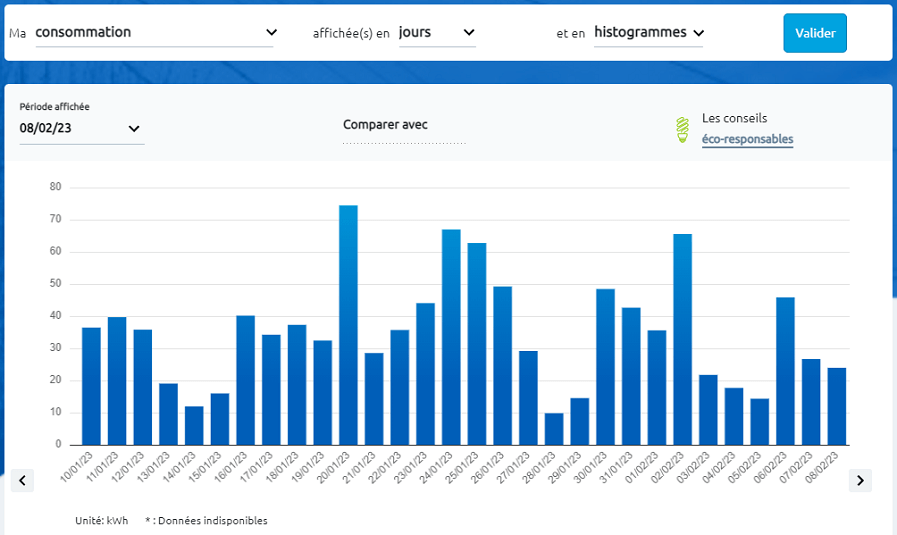Click the bar for 20/01/23
The height and width of the screenshot is (535, 897).
point(348,325)
